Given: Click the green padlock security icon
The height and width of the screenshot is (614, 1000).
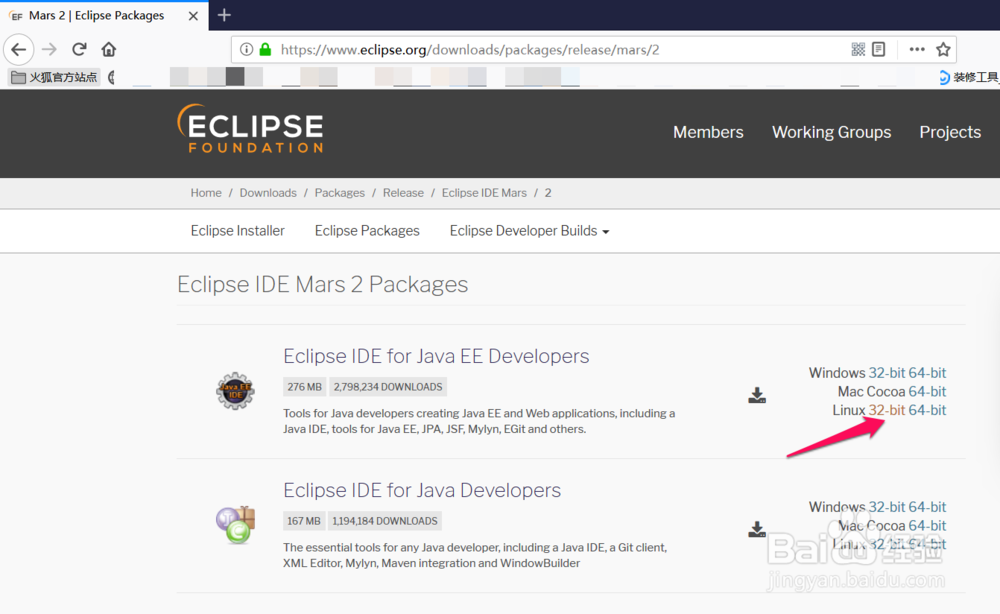Looking at the screenshot, I should (264, 48).
